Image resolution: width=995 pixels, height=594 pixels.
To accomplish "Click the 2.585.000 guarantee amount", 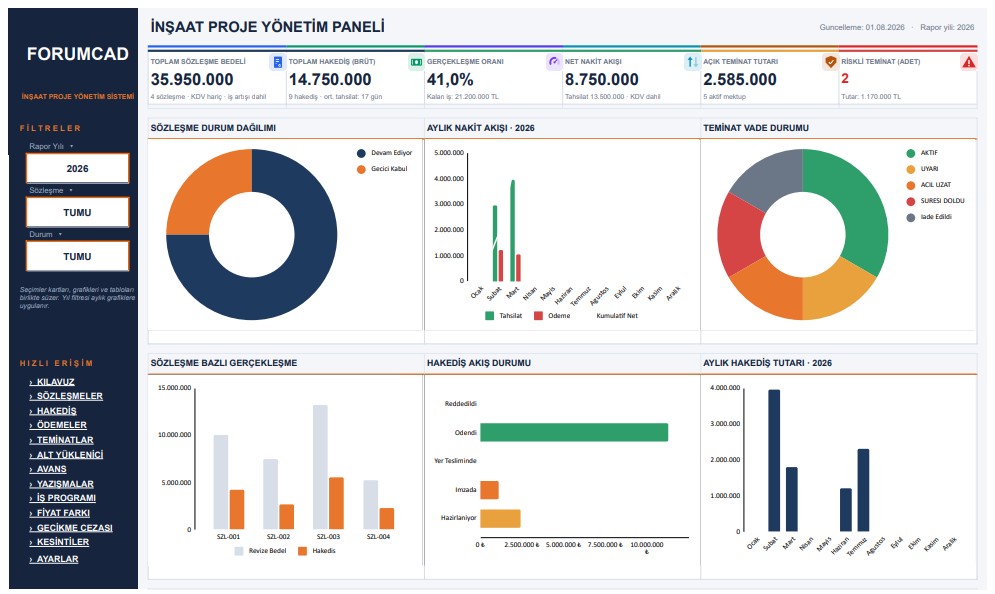I will pyautogui.click(x=740, y=79).
